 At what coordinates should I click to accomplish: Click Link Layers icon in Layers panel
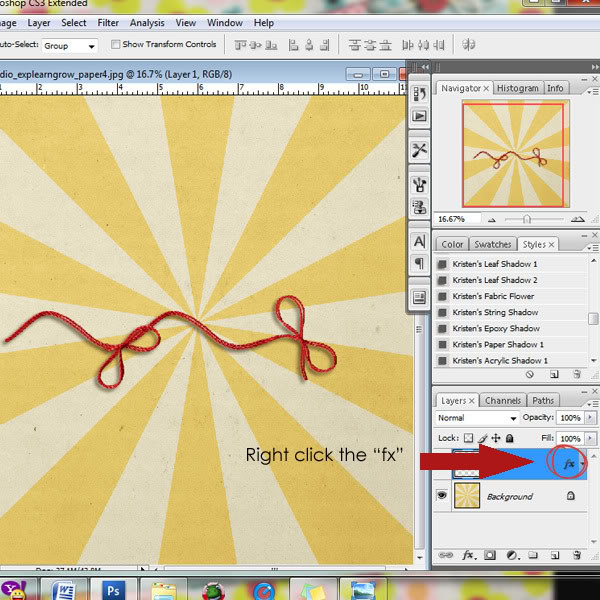click(x=445, y=555)
